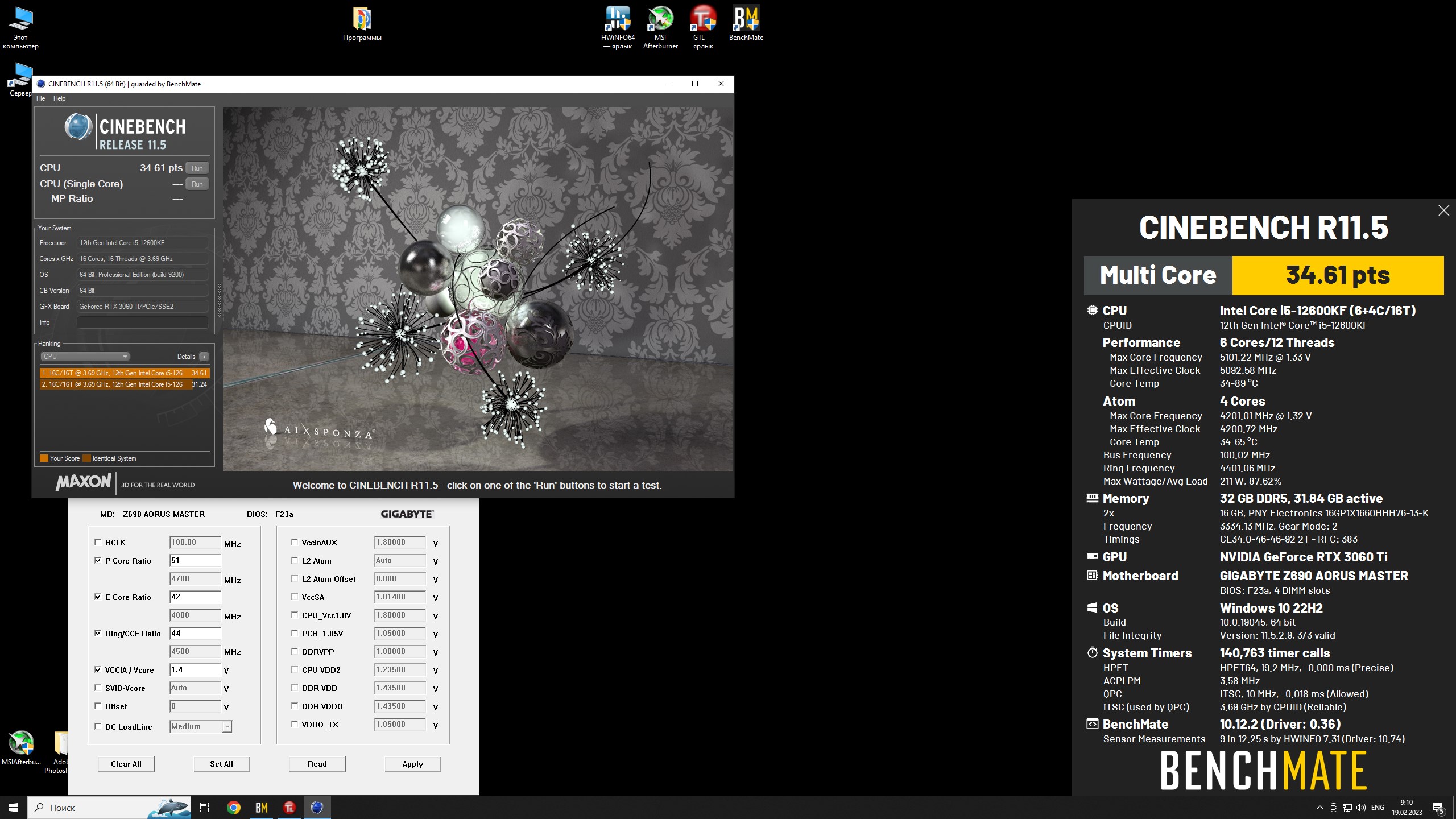Screen dimensions: 1456x819
Task: Close the BenchMate result overlay
Action: tap(1443, 210)
